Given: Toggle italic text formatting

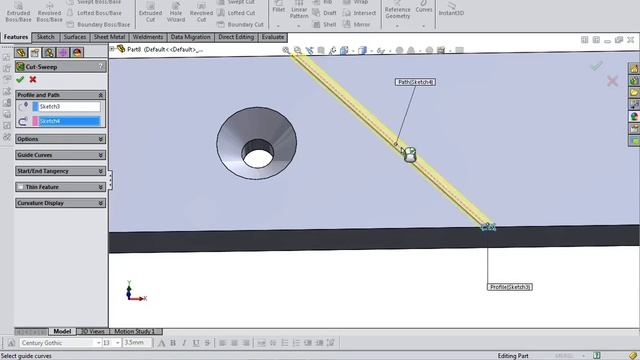Looking at the screenshot, I should (x=184, y=343).
